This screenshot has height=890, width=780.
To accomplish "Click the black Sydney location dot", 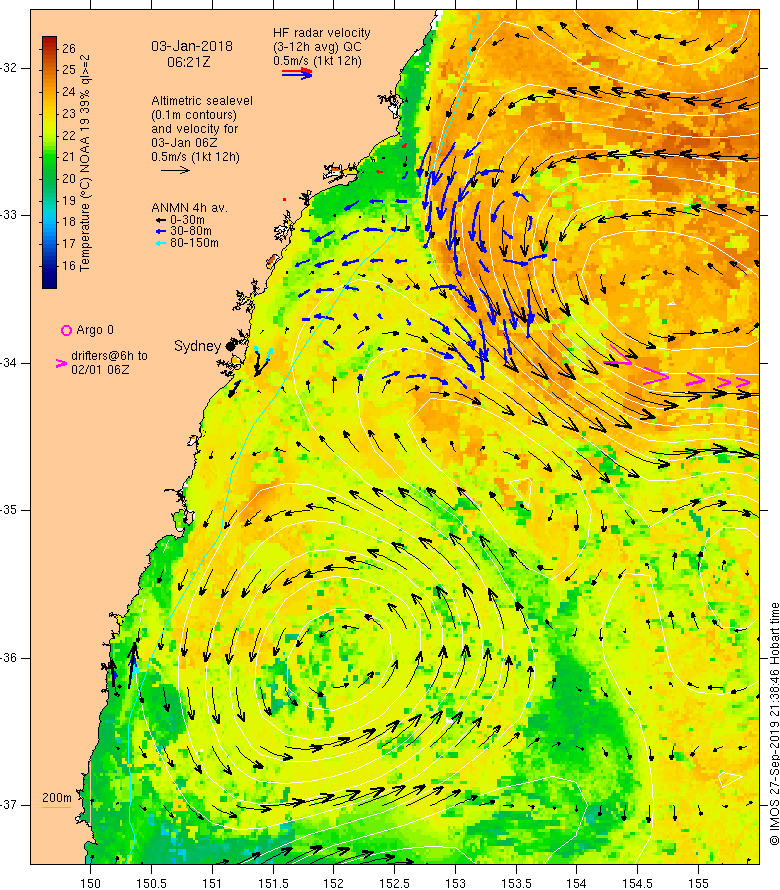I will [x=230, y=346].
